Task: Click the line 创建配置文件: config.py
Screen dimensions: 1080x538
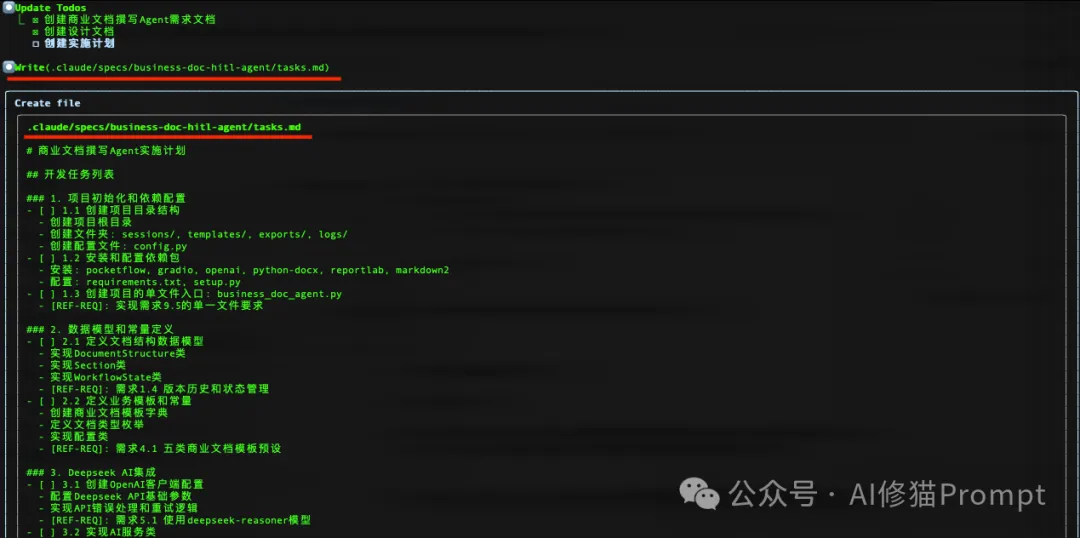Action: click(x=113, y=246)
